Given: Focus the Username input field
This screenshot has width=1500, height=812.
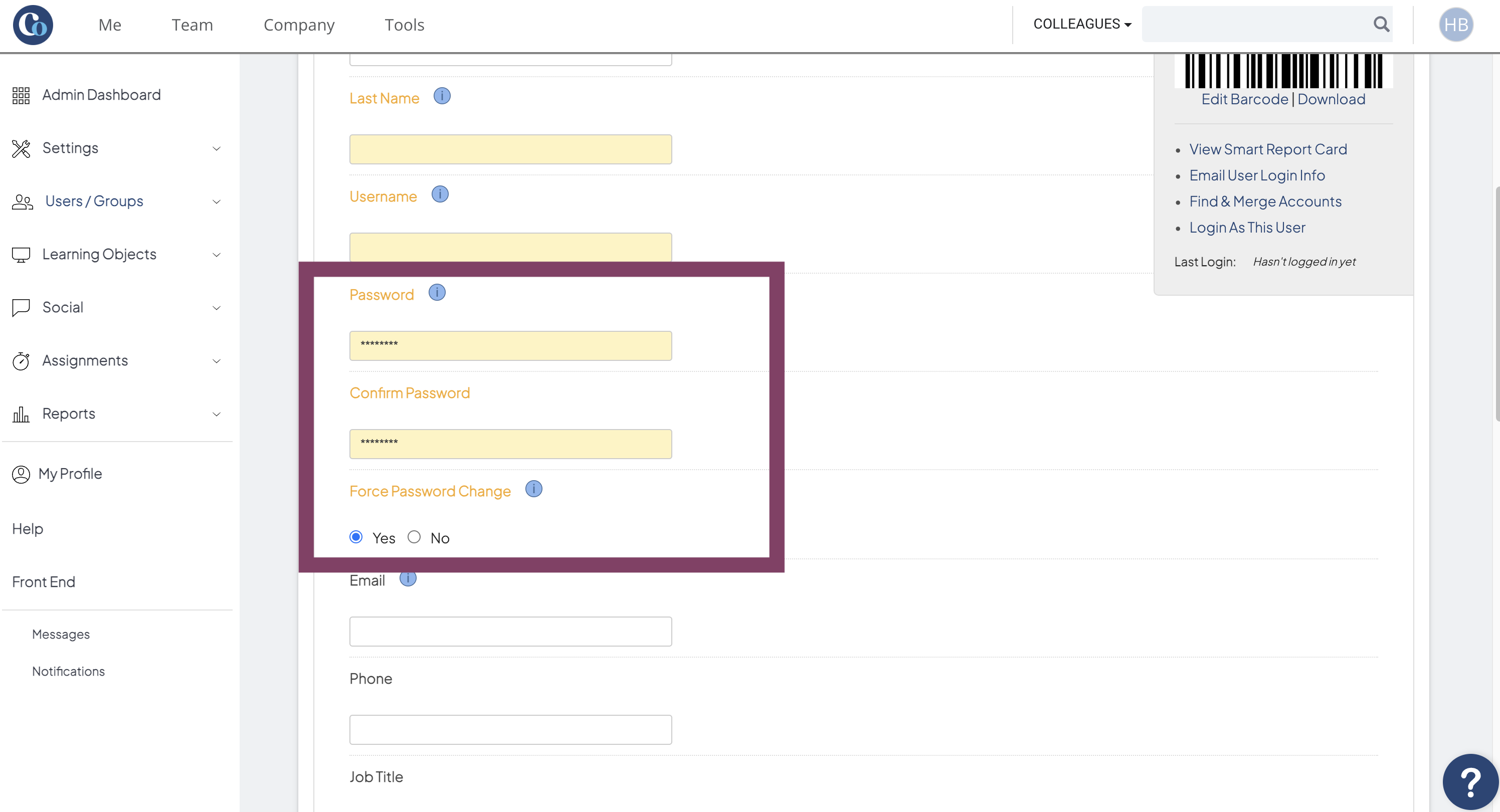Looking at the screenshot, I should pos(511,248).
